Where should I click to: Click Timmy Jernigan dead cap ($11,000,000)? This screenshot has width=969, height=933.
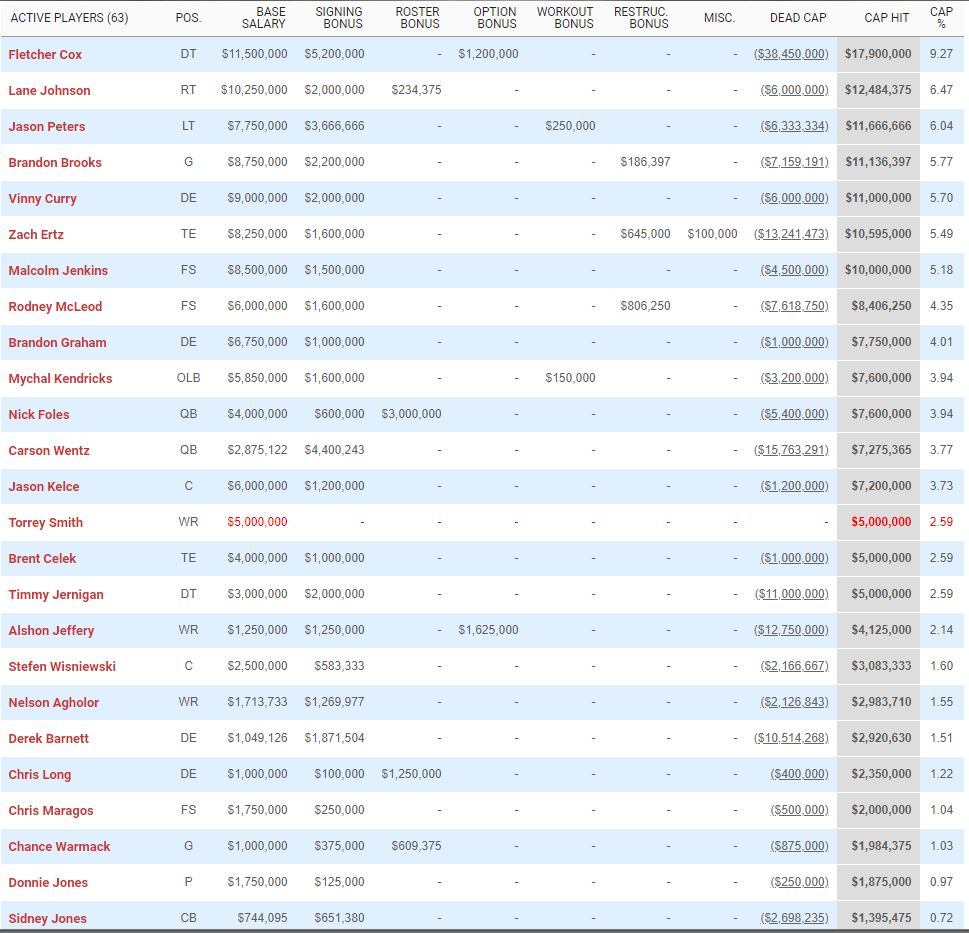[792, 594]
